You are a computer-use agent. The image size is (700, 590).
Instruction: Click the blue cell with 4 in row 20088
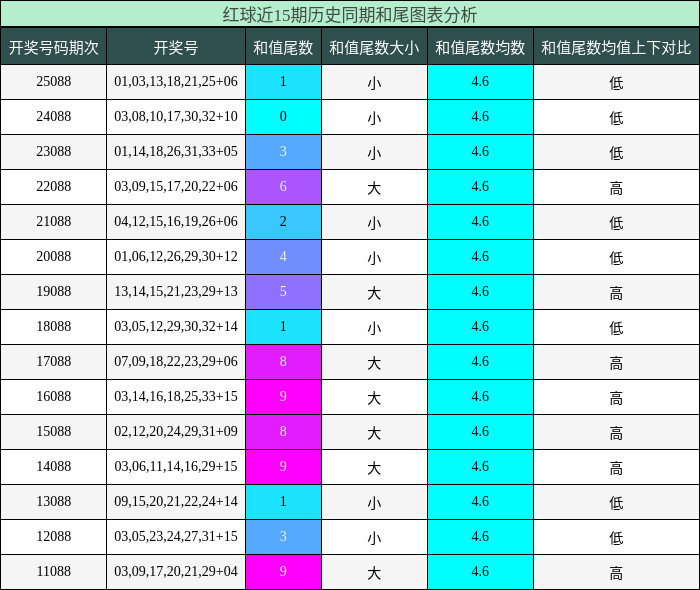[283, 257]
